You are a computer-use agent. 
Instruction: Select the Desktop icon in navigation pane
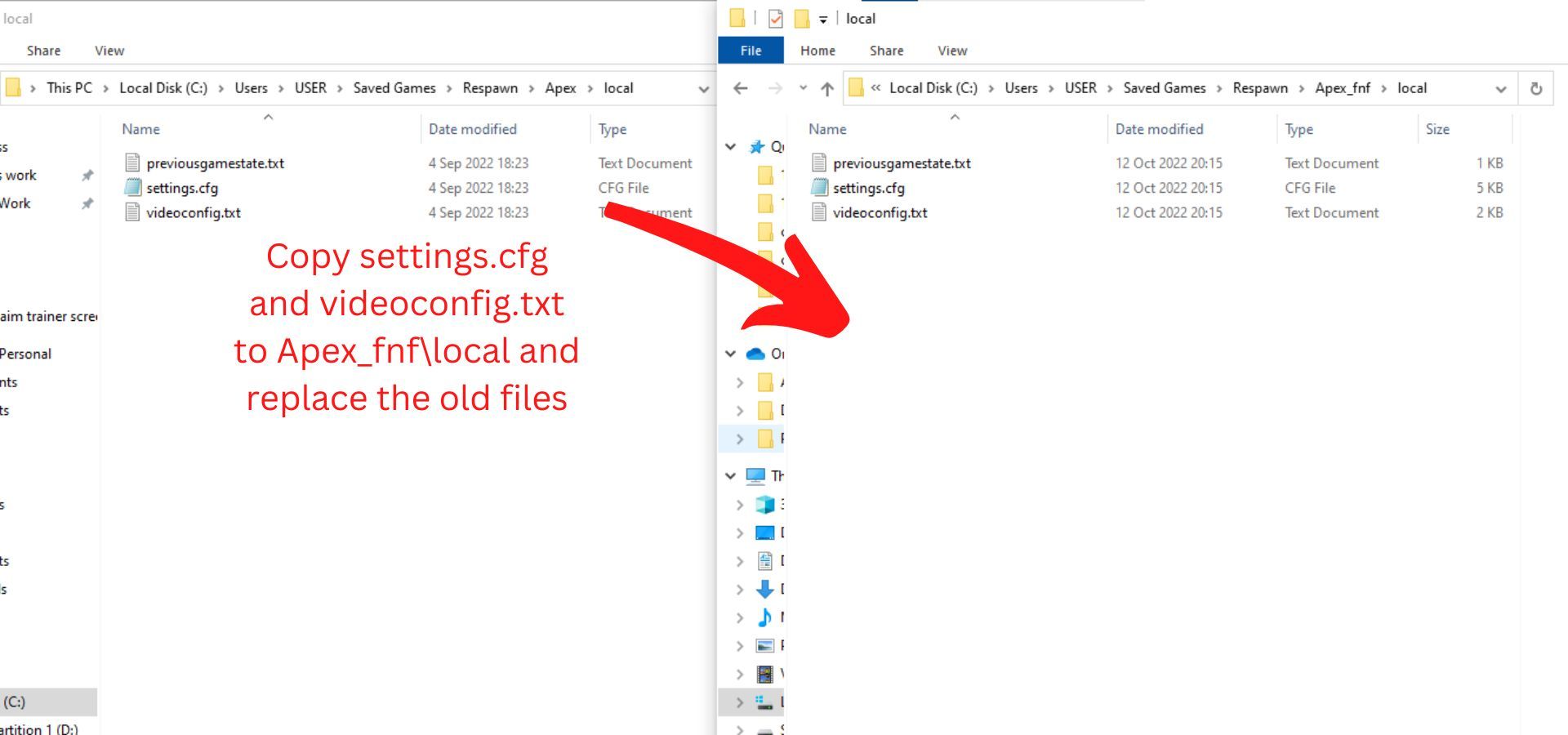tap(764, 532)
